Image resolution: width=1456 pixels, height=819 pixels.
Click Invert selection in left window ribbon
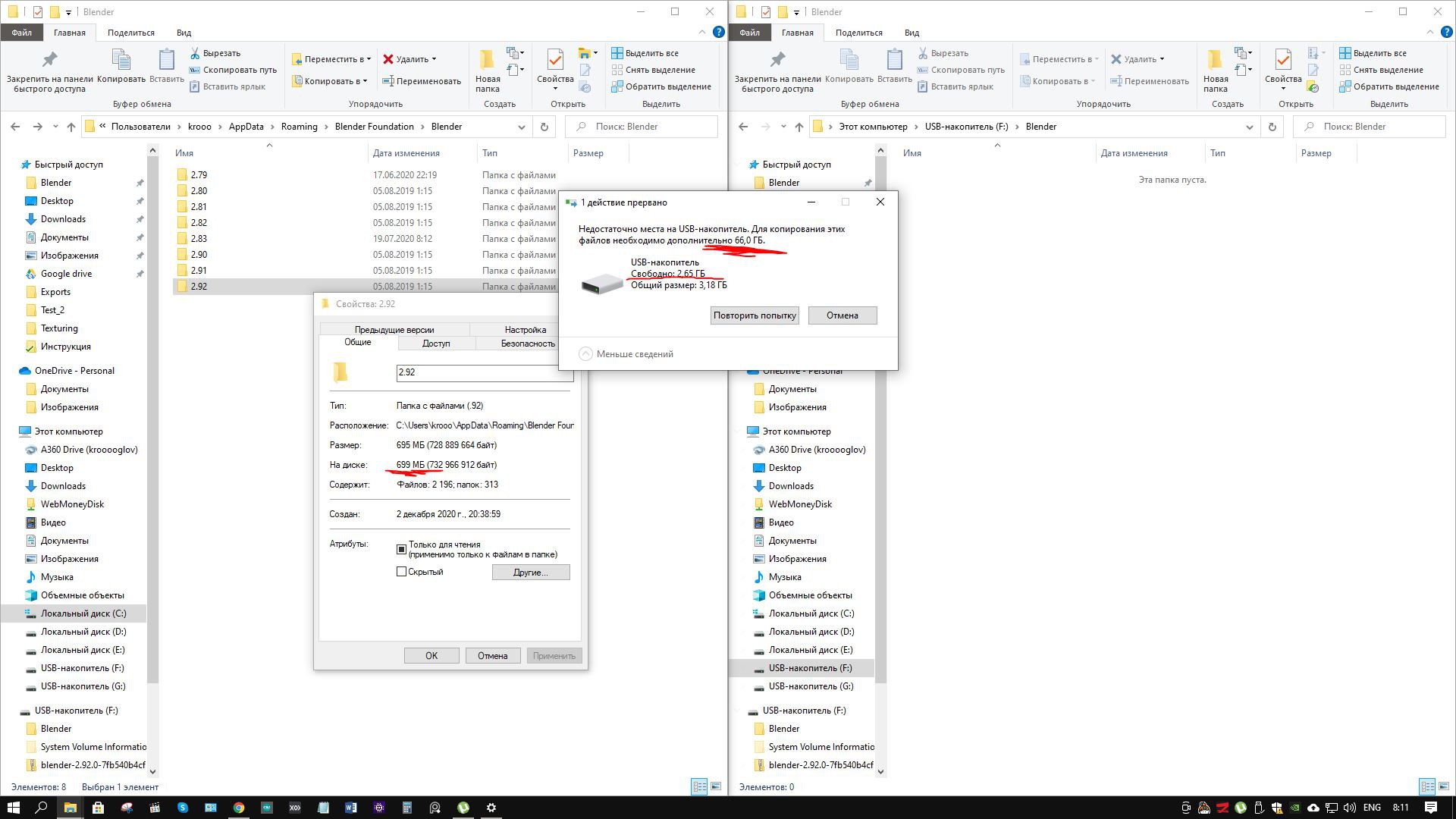point(661,86)
